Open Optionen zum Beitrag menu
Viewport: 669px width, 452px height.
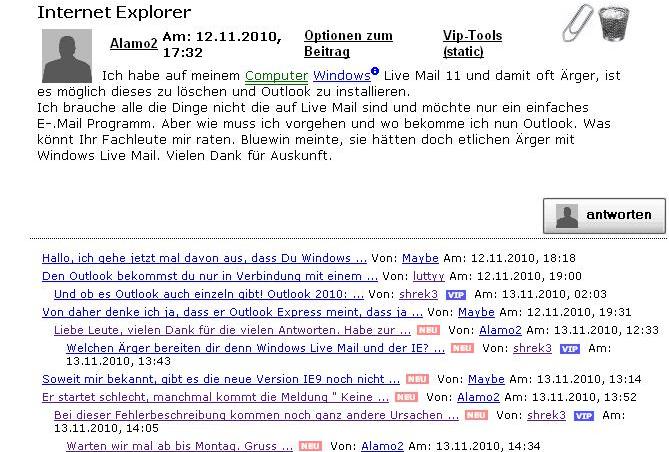[x=348, y=44]
